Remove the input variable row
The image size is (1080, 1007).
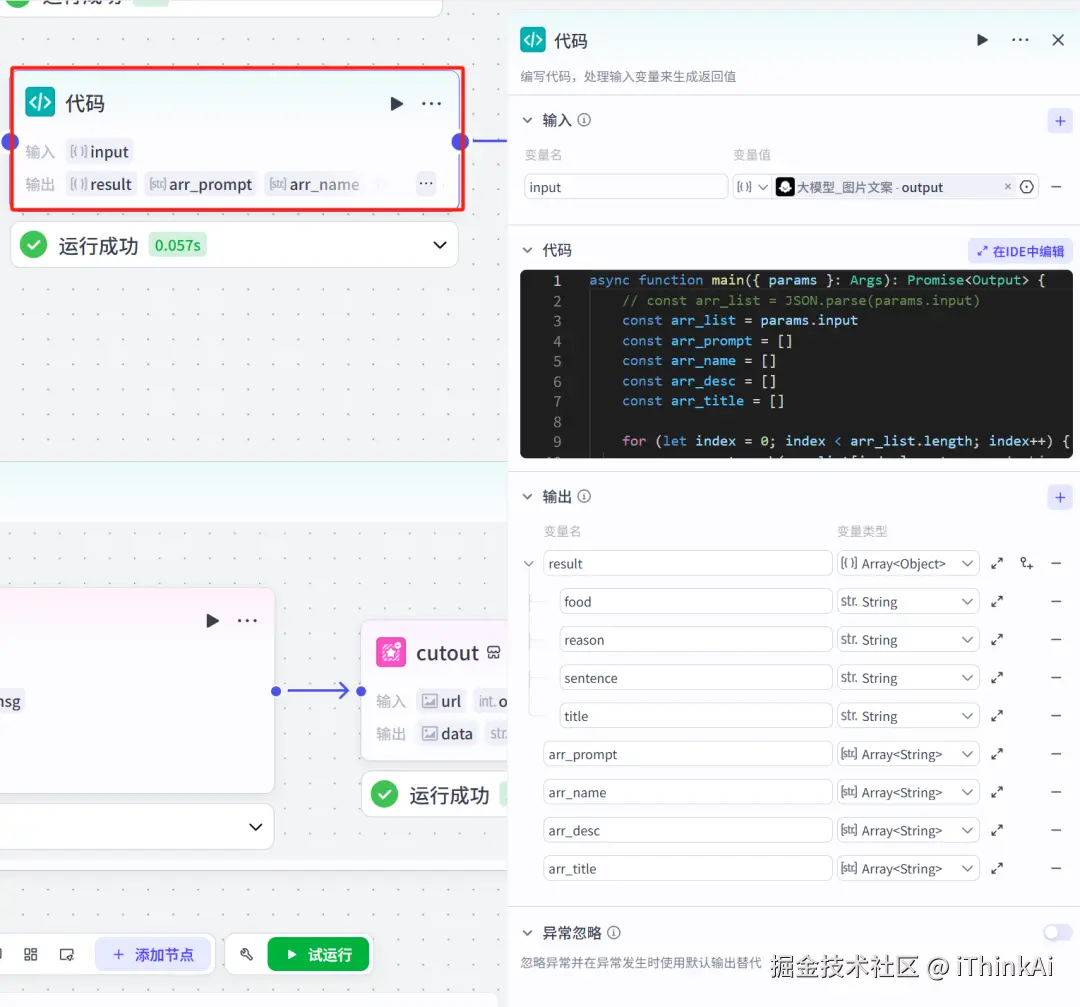coord(1056,187)
